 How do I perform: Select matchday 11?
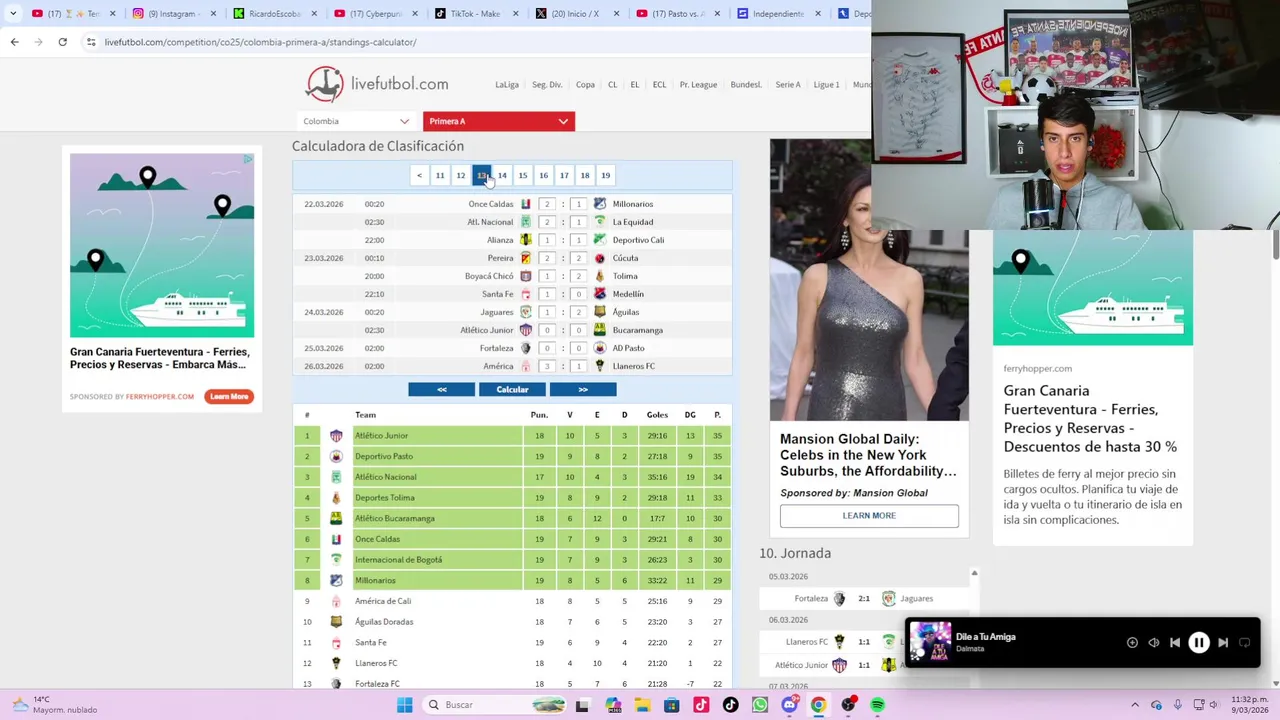point(440,175)
